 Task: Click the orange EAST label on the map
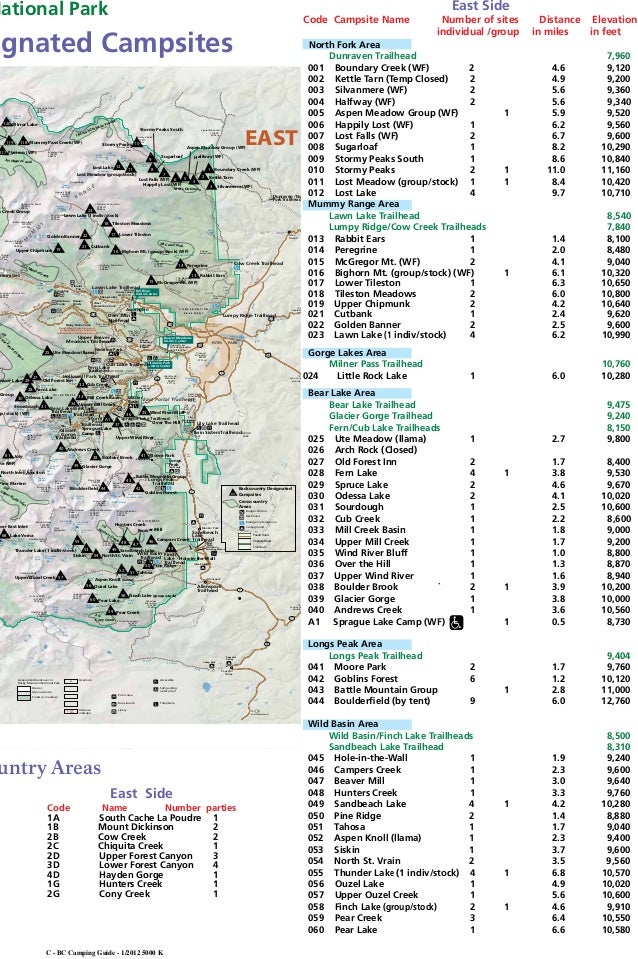click(x=271, y=138)
